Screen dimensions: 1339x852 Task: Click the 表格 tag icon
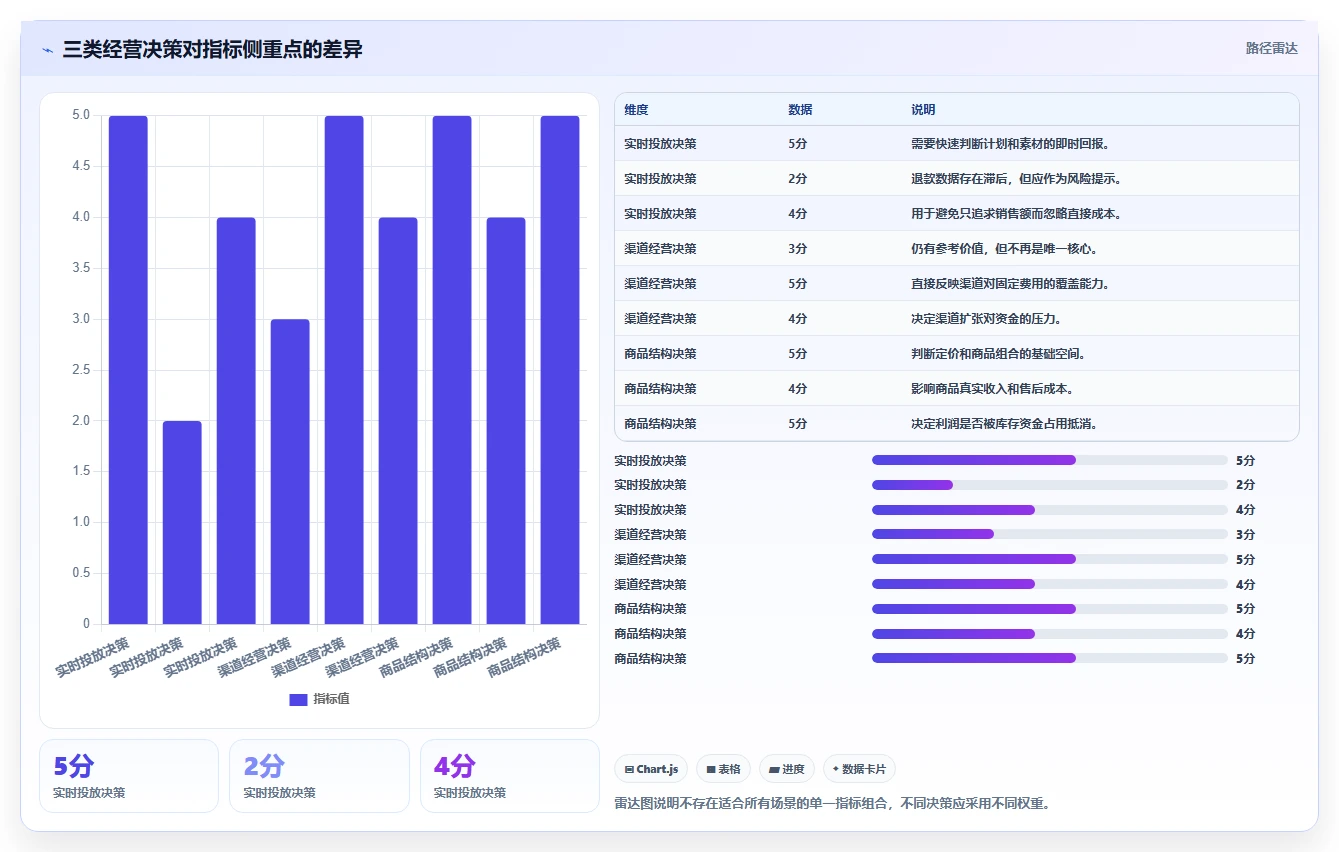tap(711, 770)
